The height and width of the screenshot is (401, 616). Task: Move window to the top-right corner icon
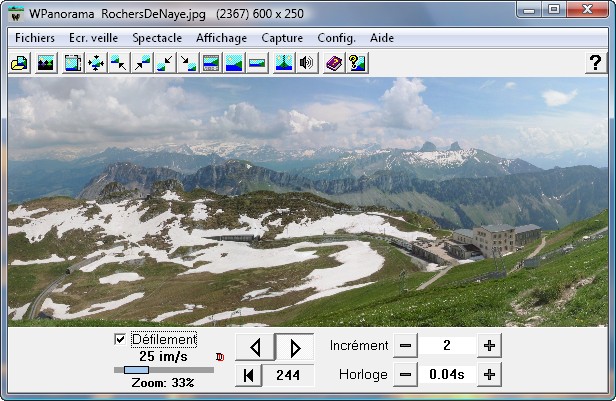[142, 63]
